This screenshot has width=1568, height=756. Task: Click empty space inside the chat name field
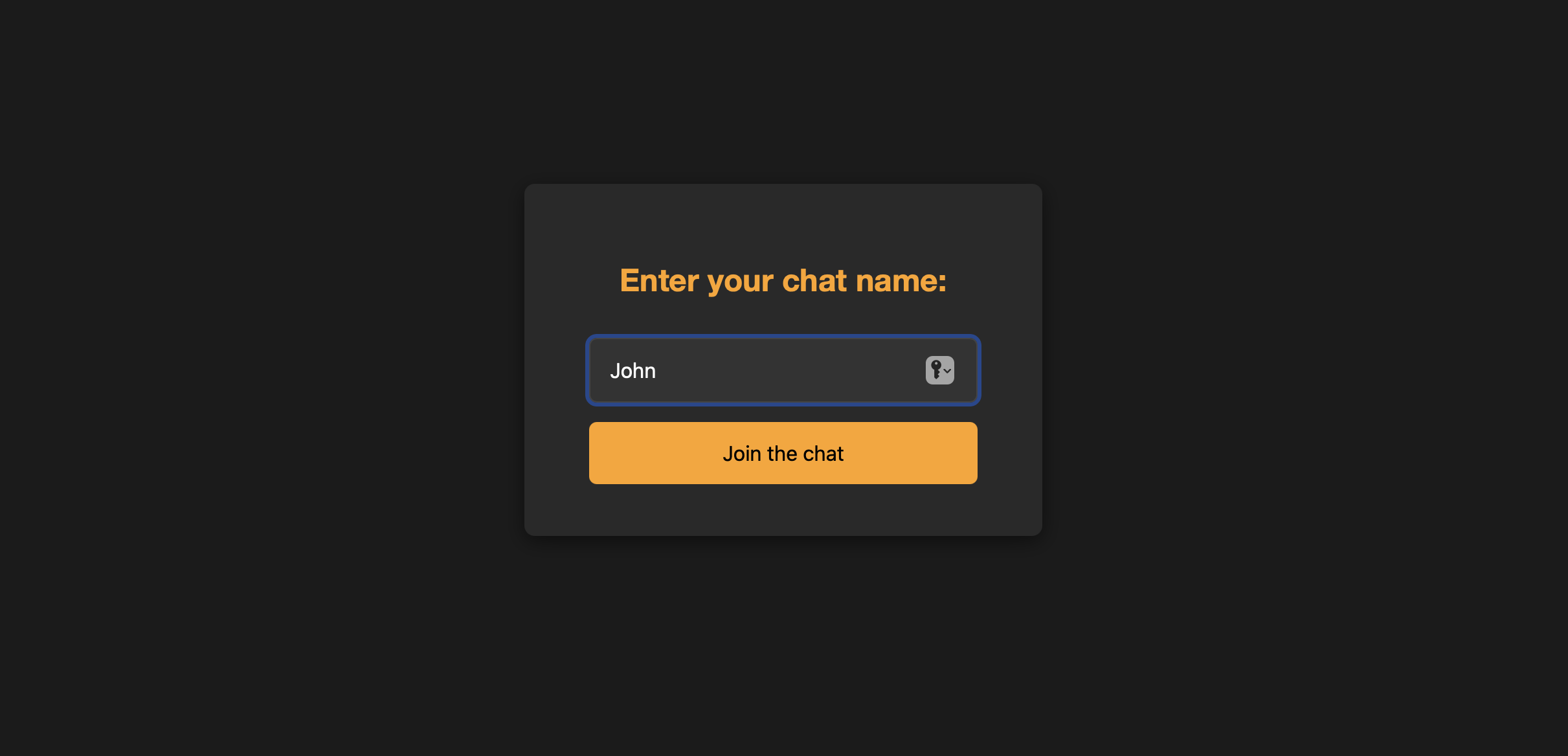coord(790,370)
